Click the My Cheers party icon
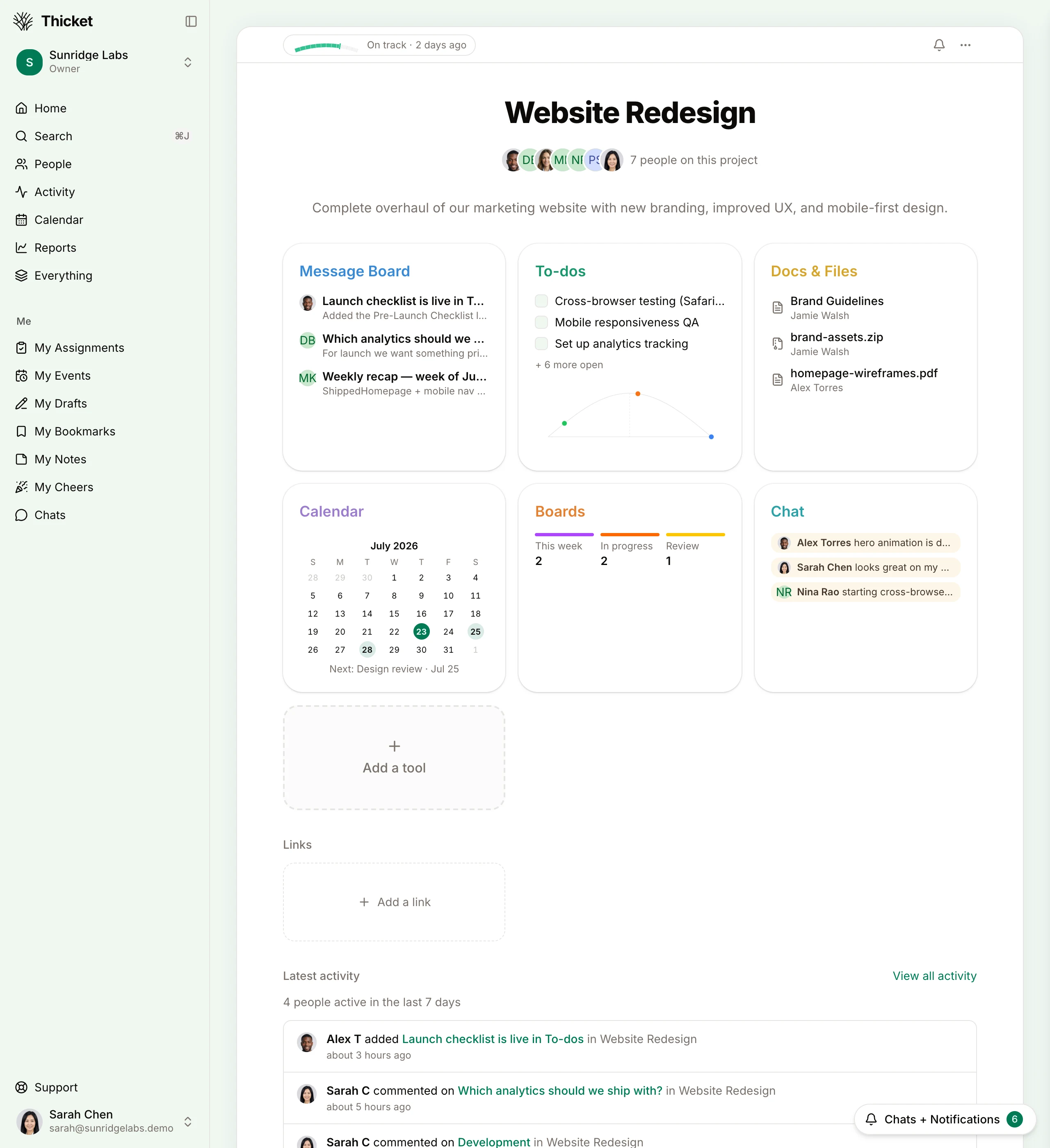1050x1148 pixels. click(x=22, y=487)
